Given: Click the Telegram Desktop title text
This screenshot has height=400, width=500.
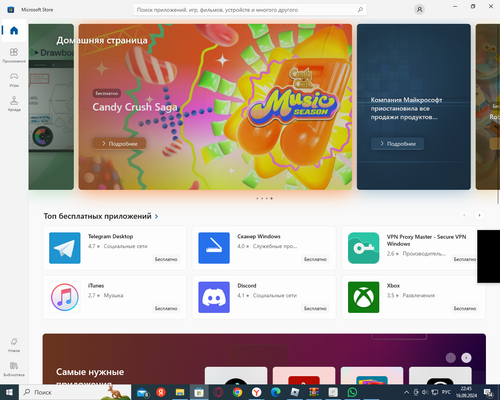Looking at the screenshot, I should point(111,236).
